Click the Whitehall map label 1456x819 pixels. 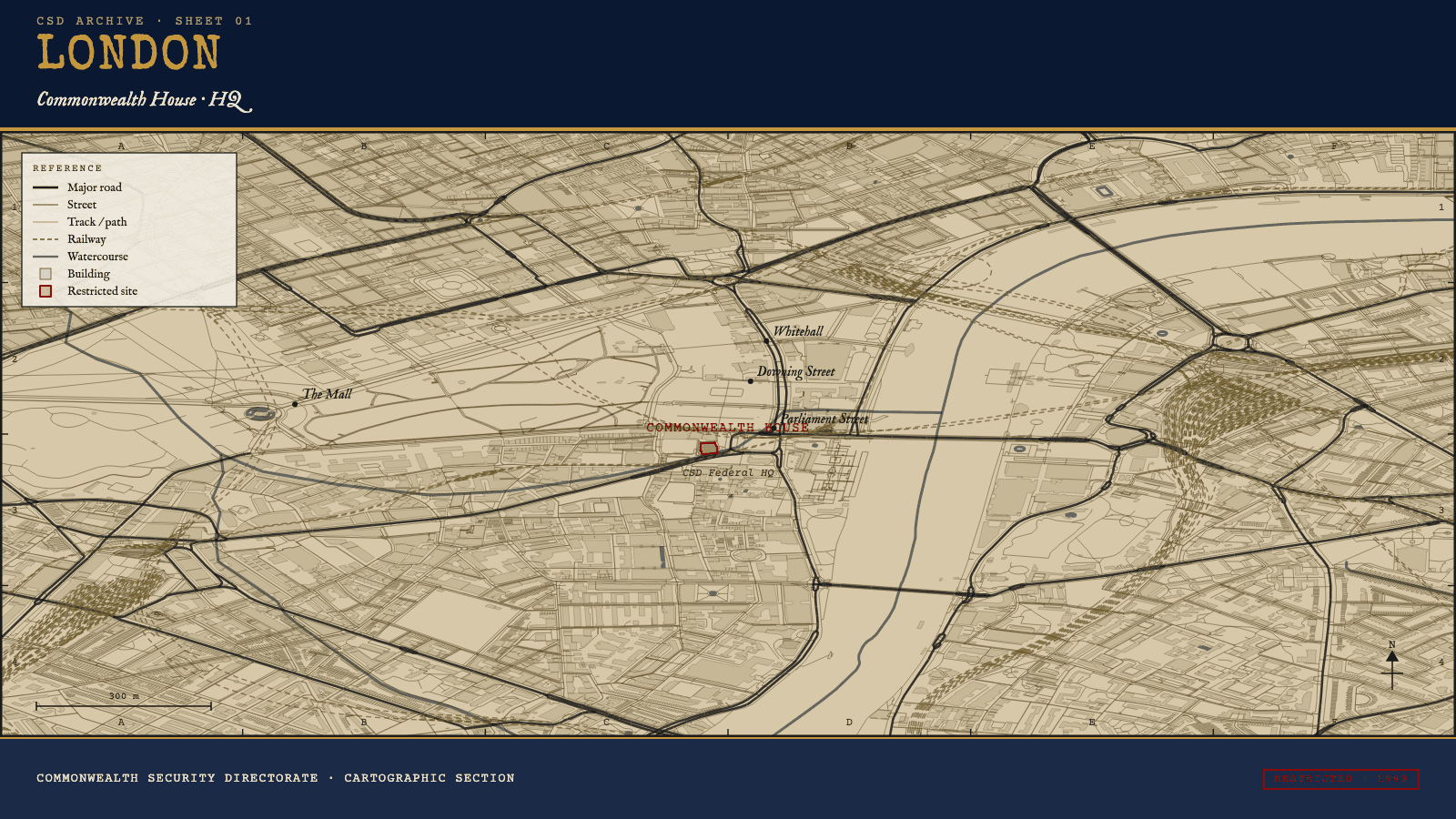pos(798,331)
